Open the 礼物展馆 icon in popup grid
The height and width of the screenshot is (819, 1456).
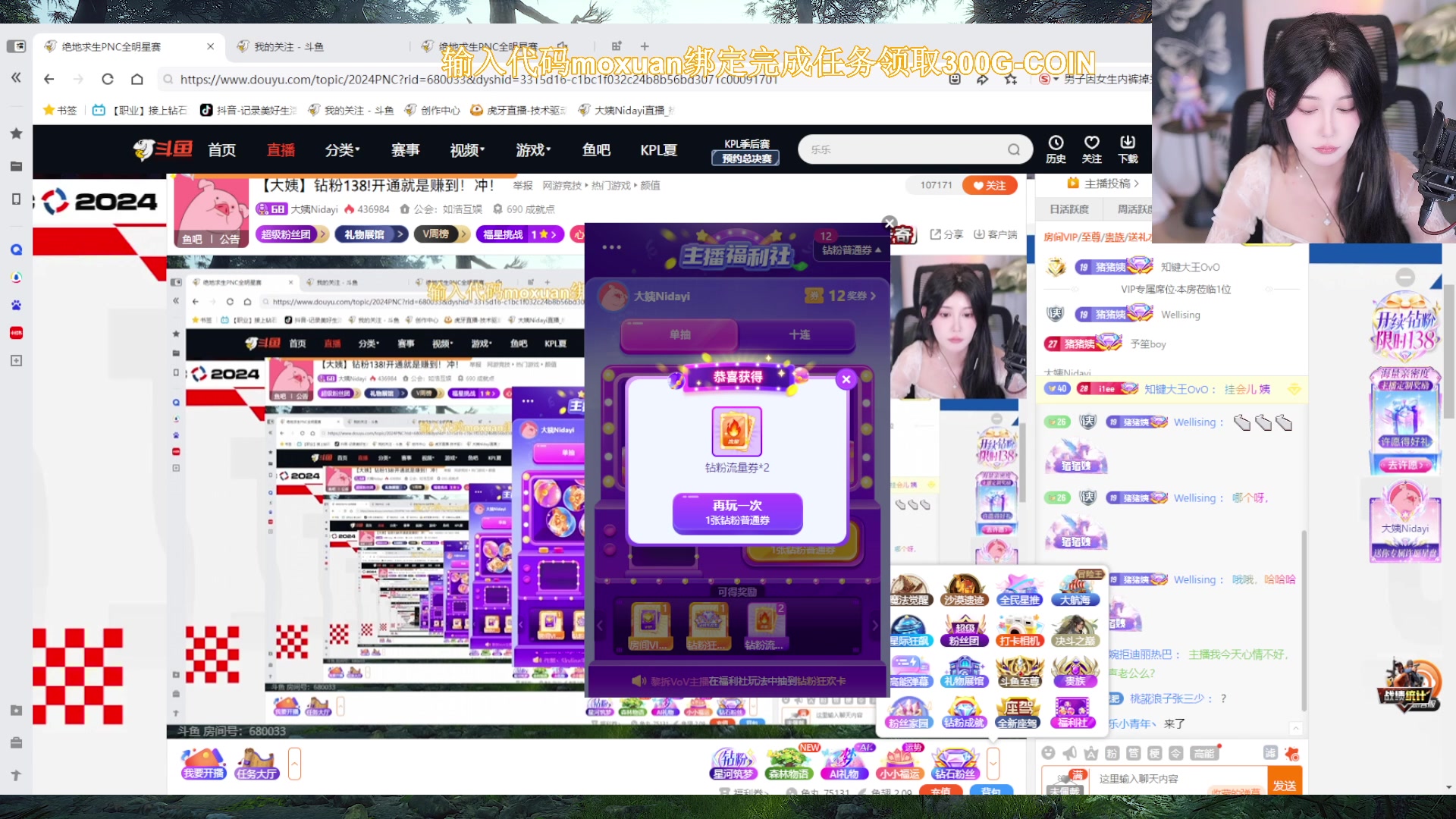click(x=964, y=672)
